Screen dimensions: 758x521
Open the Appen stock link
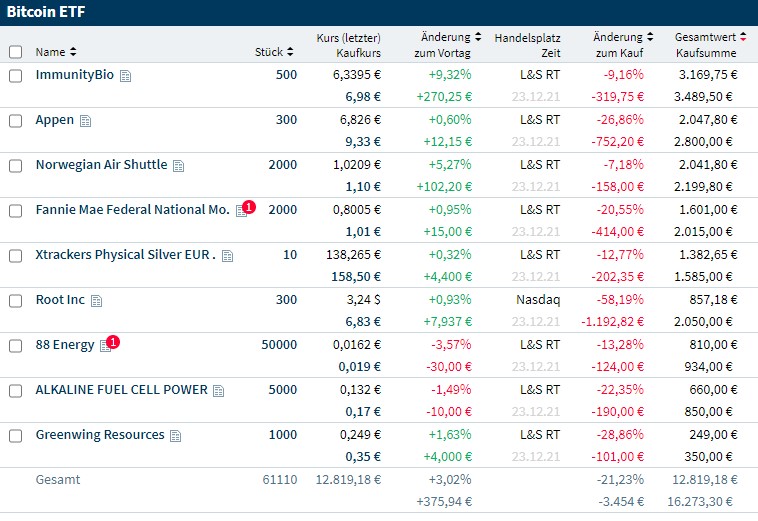(55, 120)
